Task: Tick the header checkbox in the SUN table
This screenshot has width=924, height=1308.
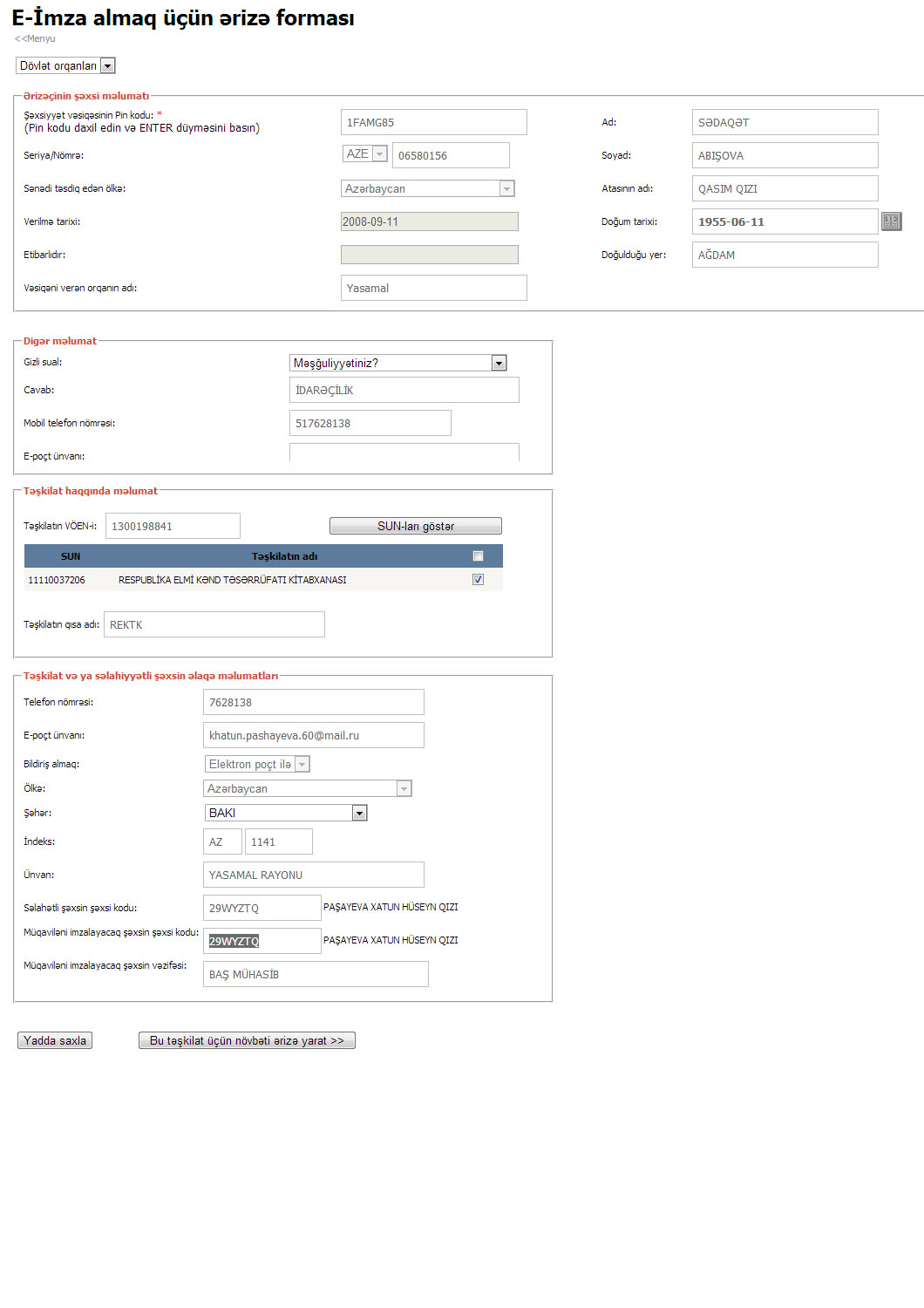Action: [478, 556]
